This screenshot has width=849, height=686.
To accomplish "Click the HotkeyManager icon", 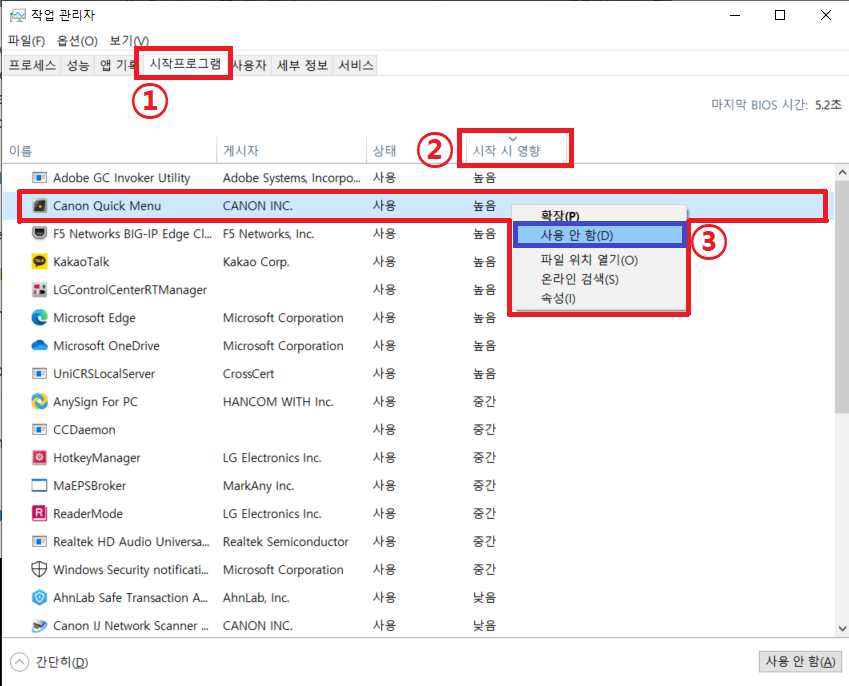I will tap(39, 458).
